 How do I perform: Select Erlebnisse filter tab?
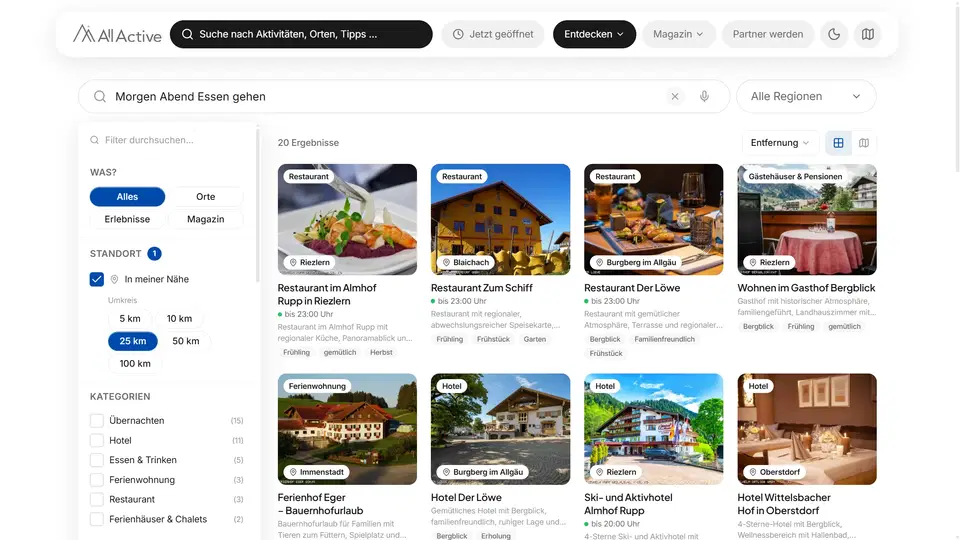(127, 219)
